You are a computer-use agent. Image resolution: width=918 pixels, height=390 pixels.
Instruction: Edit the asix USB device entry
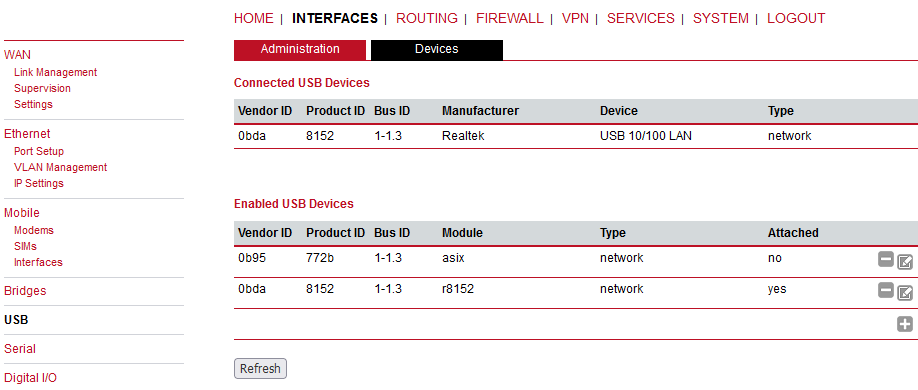905,262
